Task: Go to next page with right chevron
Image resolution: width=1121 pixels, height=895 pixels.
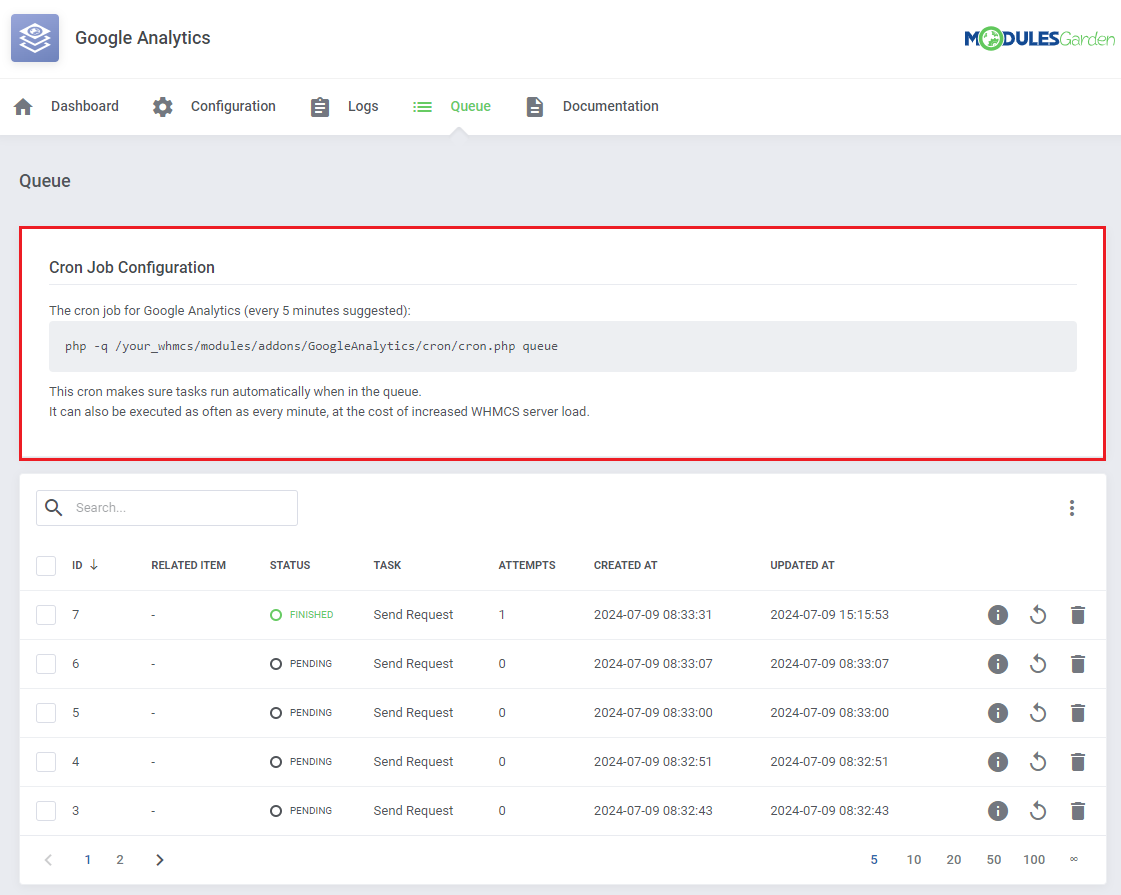Action: pos(159,860)
